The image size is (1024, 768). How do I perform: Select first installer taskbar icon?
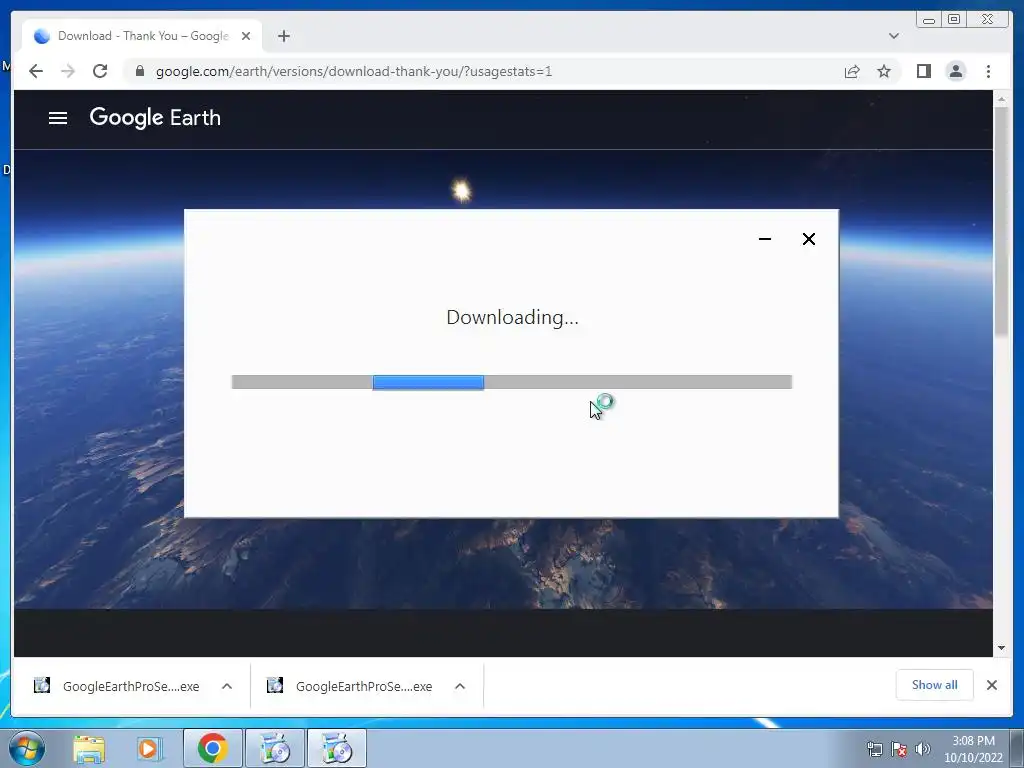(275, 748)
